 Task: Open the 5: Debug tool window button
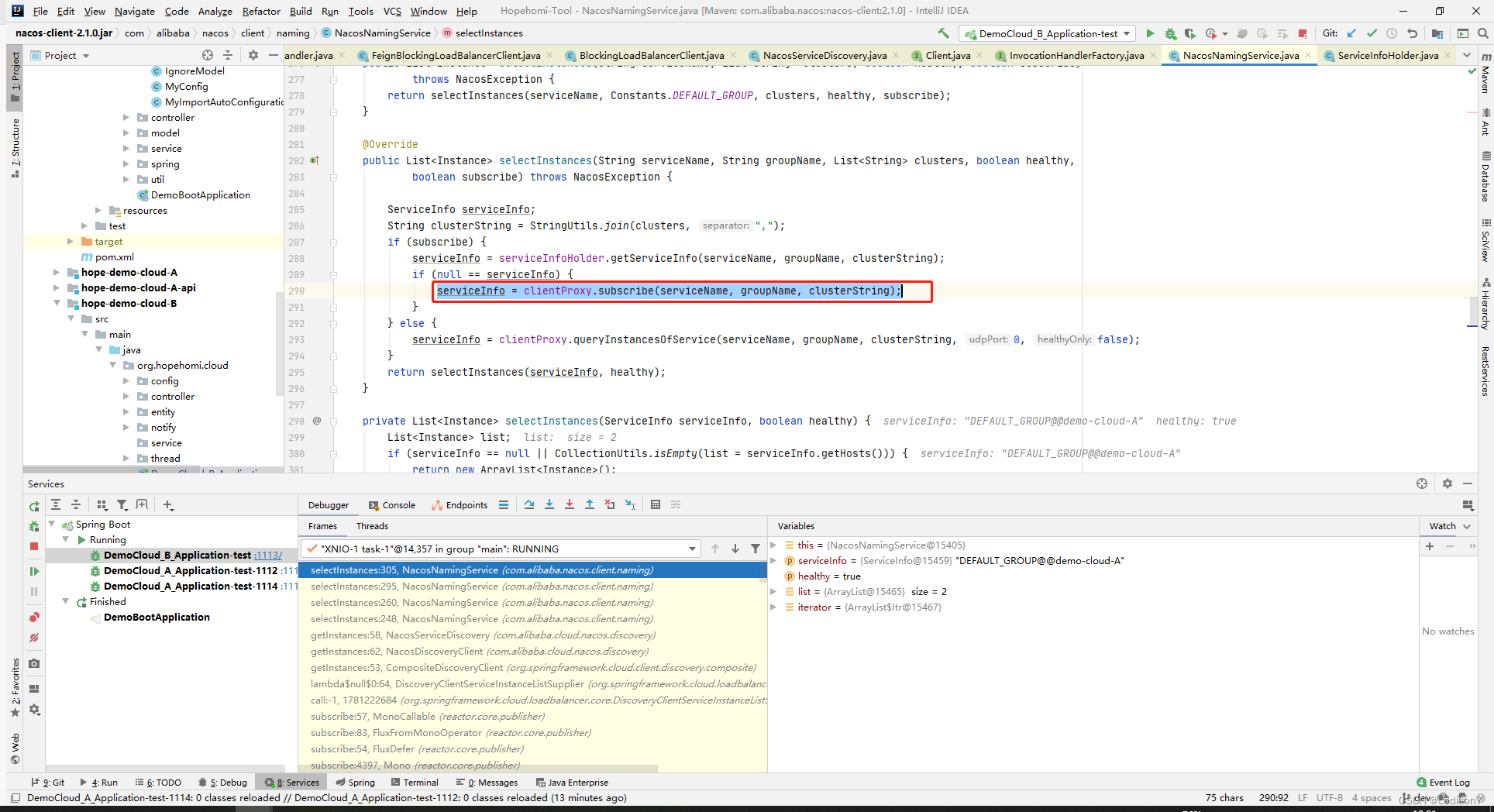[x=223, y=783]
